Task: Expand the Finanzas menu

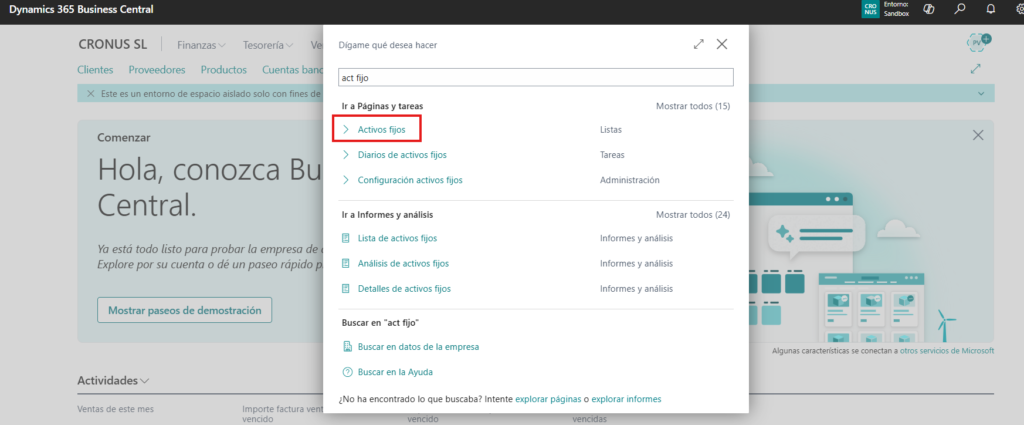Action: click(x=201, y=45)
